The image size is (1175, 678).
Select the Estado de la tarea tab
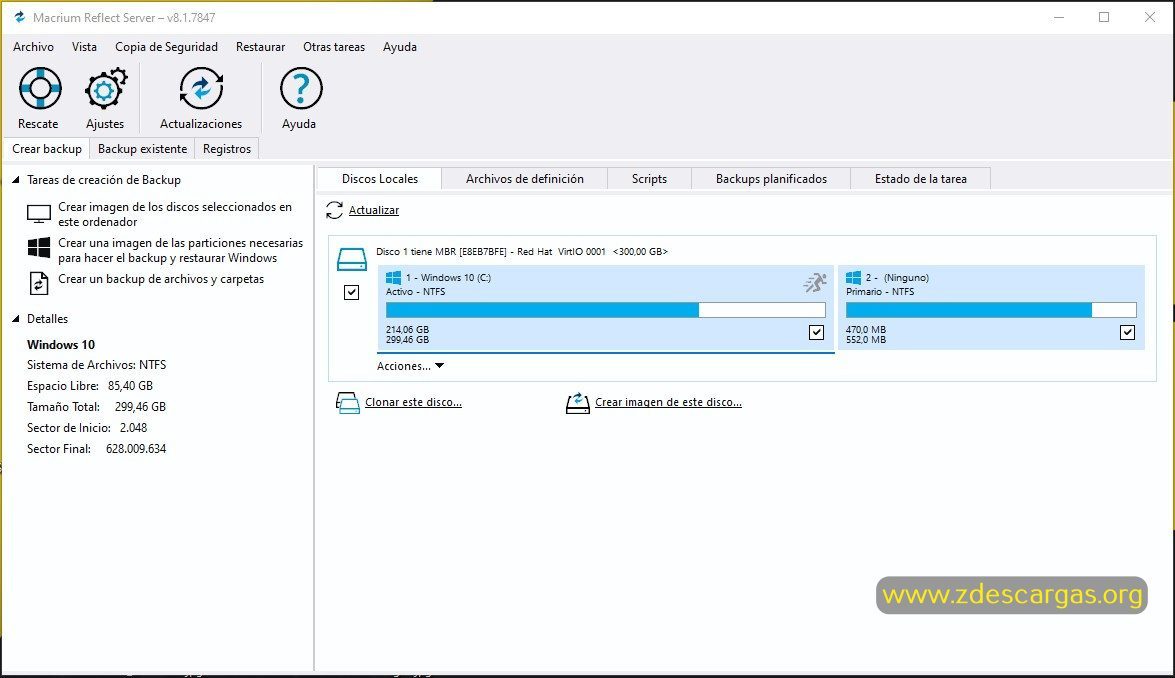(x=920, y=178)
